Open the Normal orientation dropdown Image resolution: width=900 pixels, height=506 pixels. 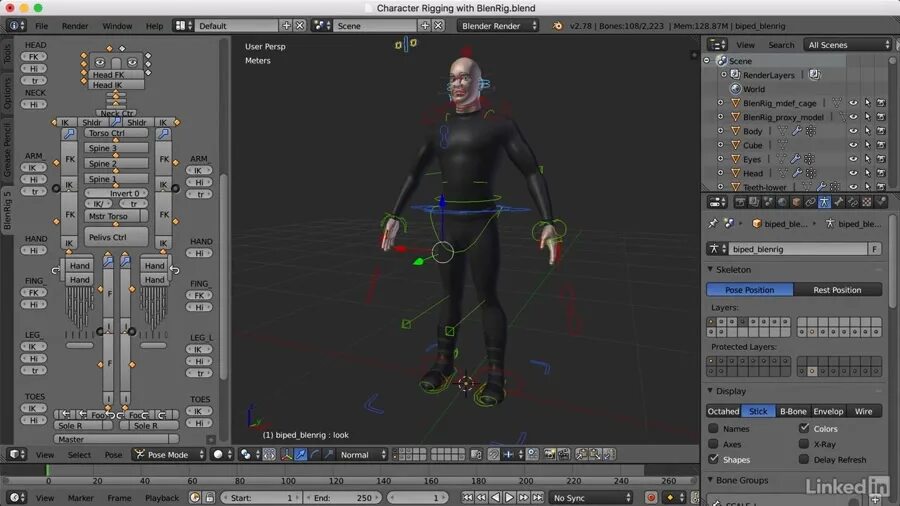tap(363, 454)
